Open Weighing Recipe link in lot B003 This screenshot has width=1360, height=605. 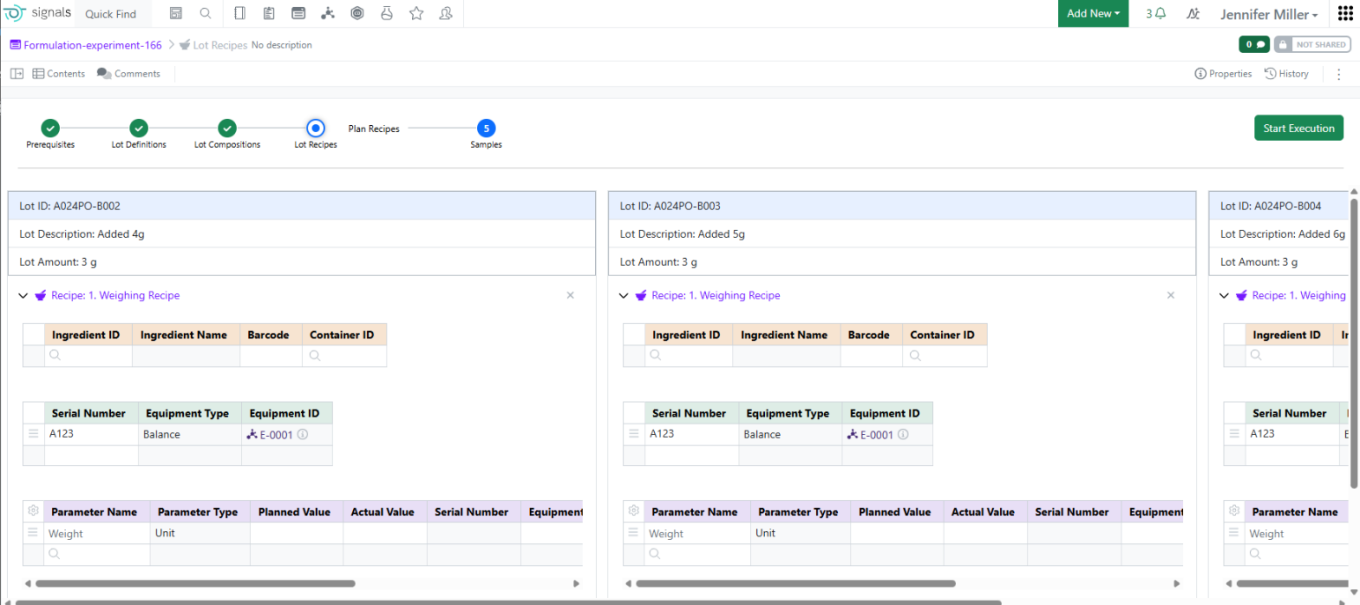click(x=715, y=296)
